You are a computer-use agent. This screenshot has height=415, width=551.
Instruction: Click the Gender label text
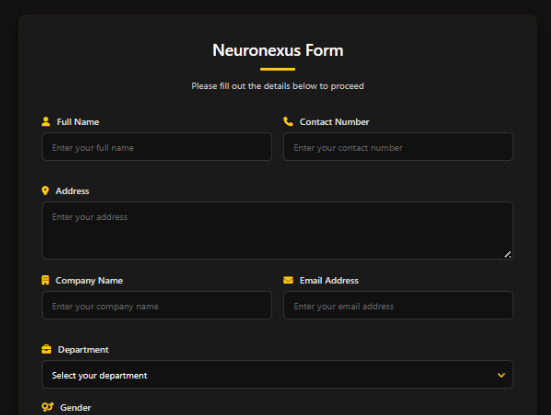pyautogui.click(x=76, y=408)
